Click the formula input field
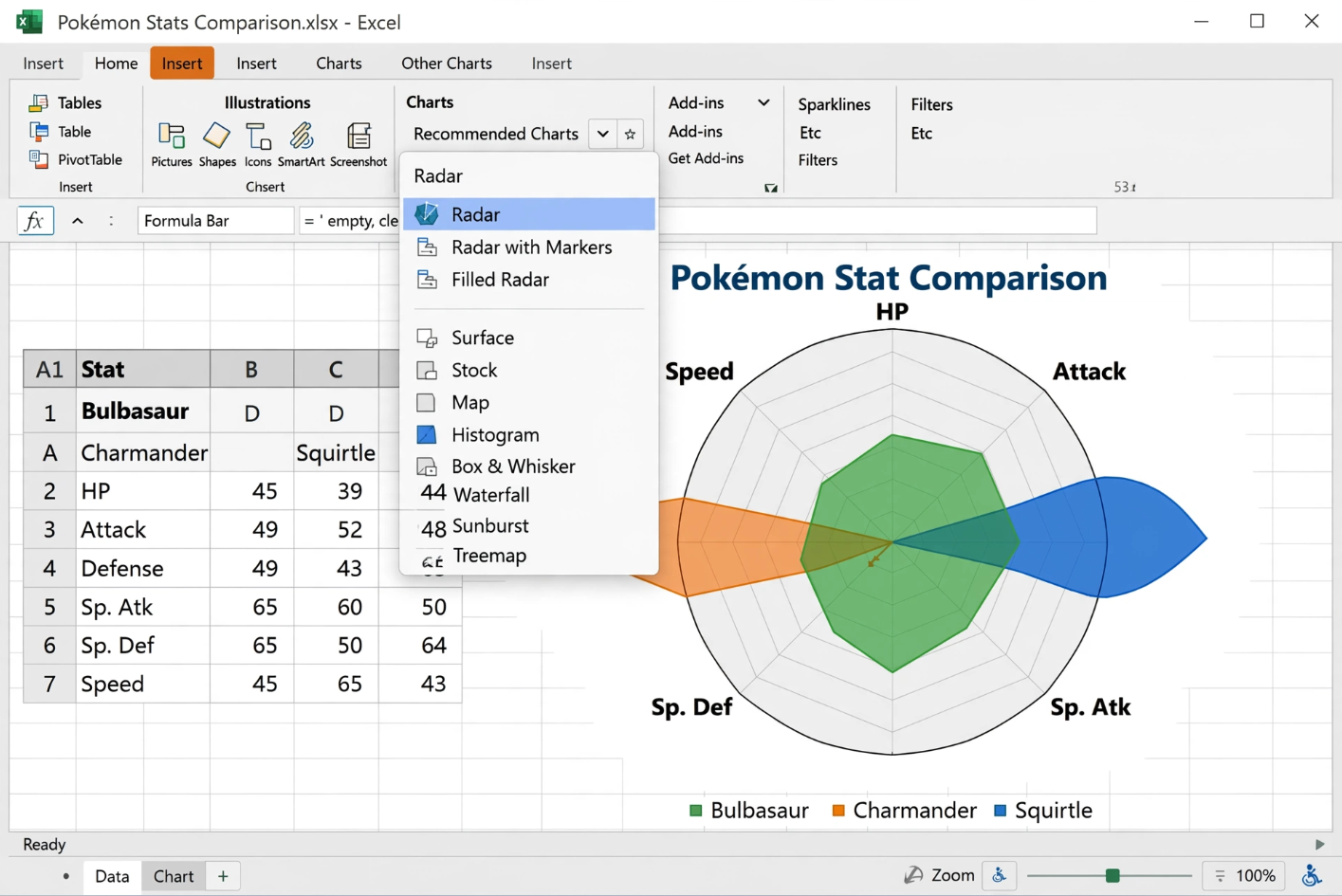 (x=698, y=221)
